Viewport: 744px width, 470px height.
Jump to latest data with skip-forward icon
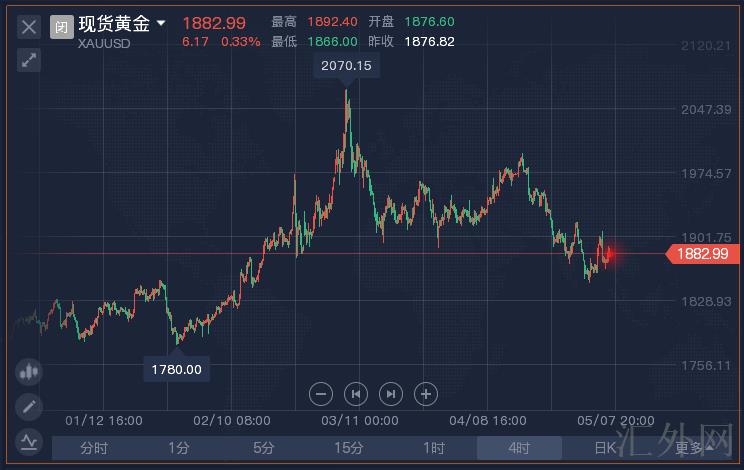[391, 394]
